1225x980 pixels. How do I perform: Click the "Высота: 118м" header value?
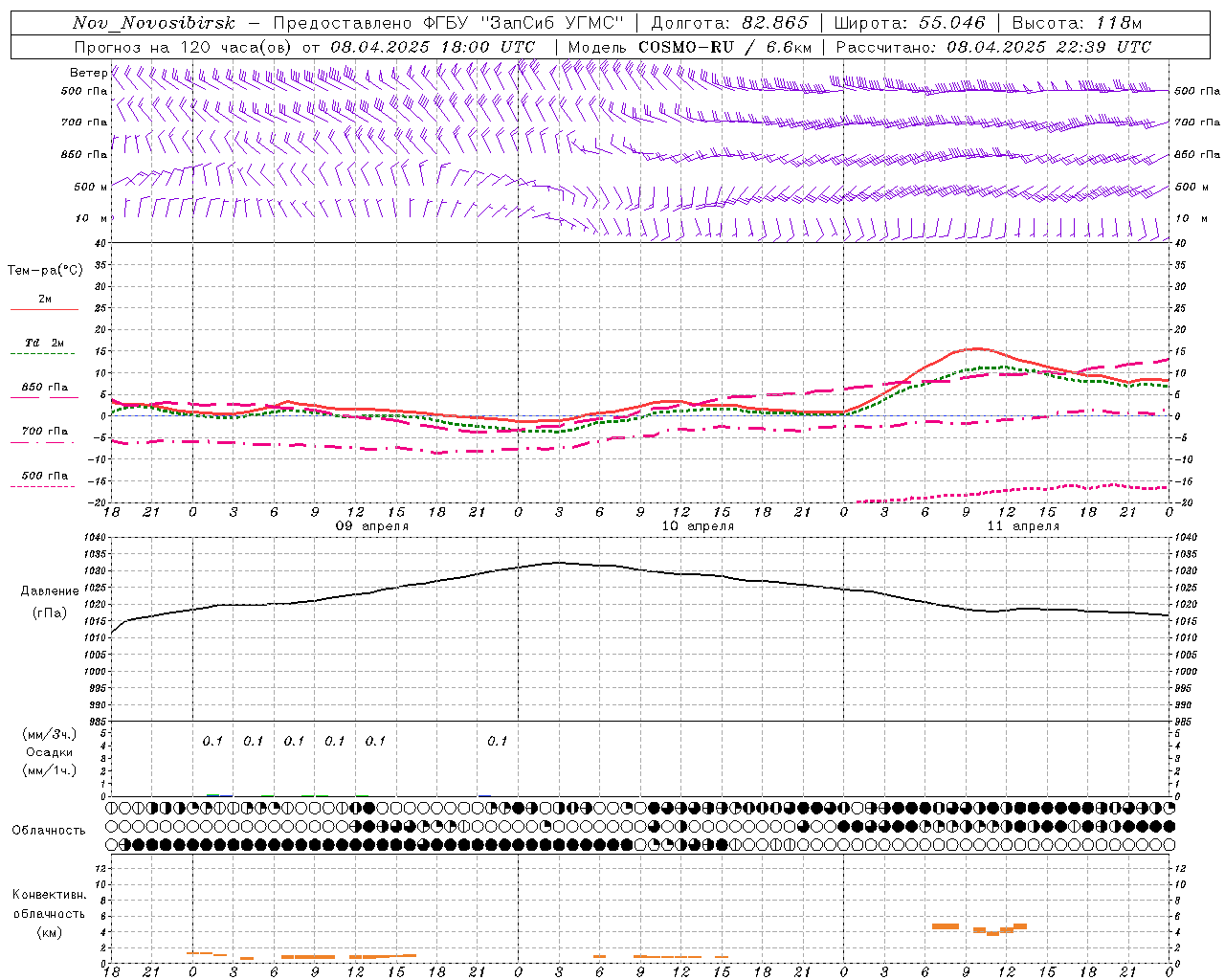point(1077,23)
